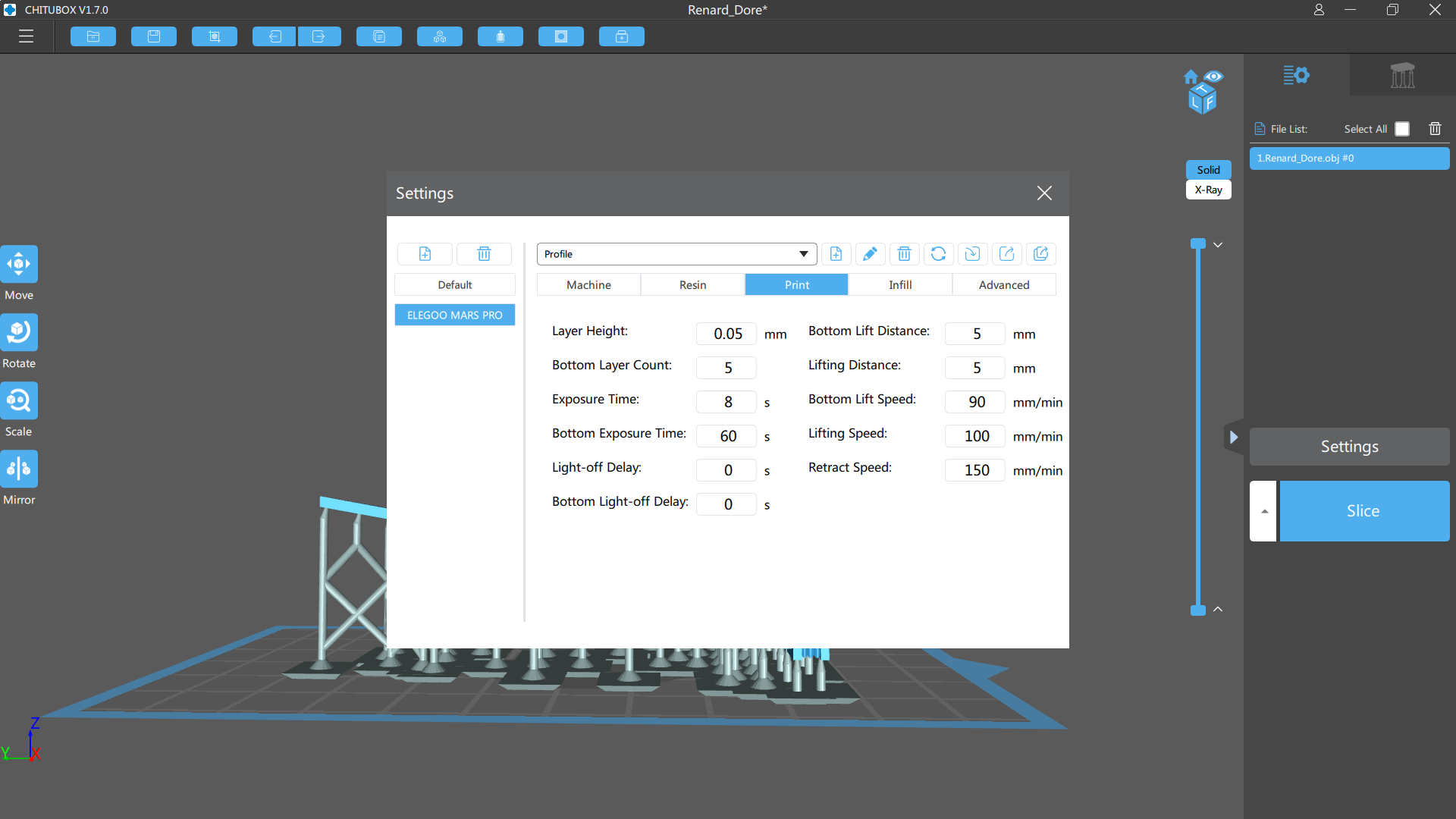Open the supports tab pillar icon

pyautogui.click(x=1402, y=75)
